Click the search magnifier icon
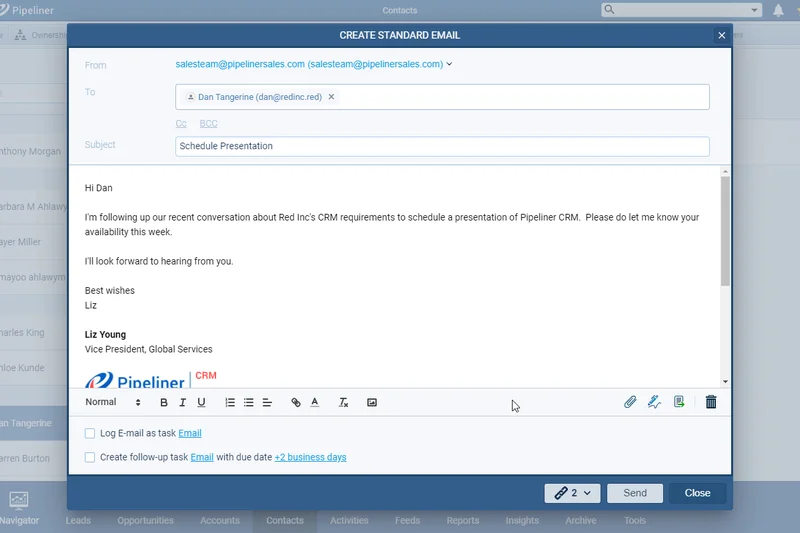This screenshot has width=800, height=533. tap(609, 10)
